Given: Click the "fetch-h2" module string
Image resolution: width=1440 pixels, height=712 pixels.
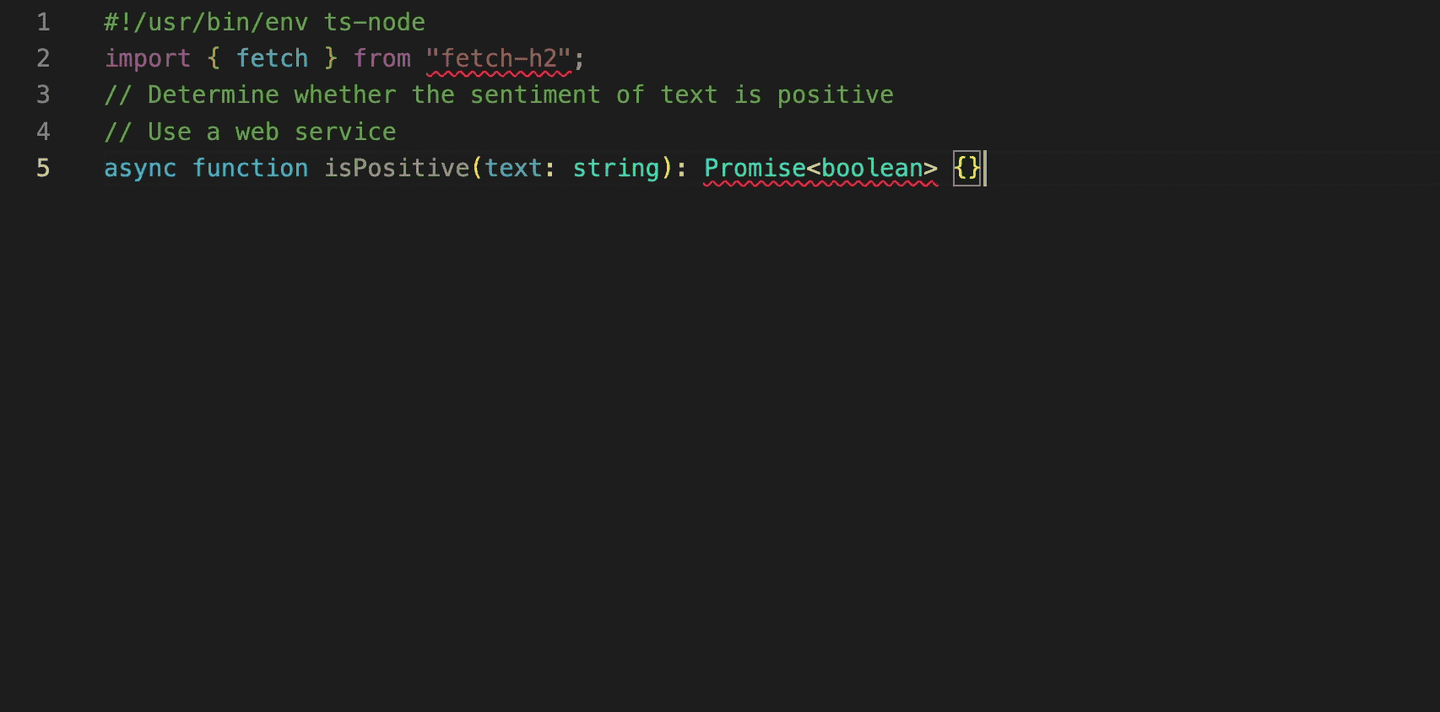Looking at the screenshot, I should pos(498,58).
